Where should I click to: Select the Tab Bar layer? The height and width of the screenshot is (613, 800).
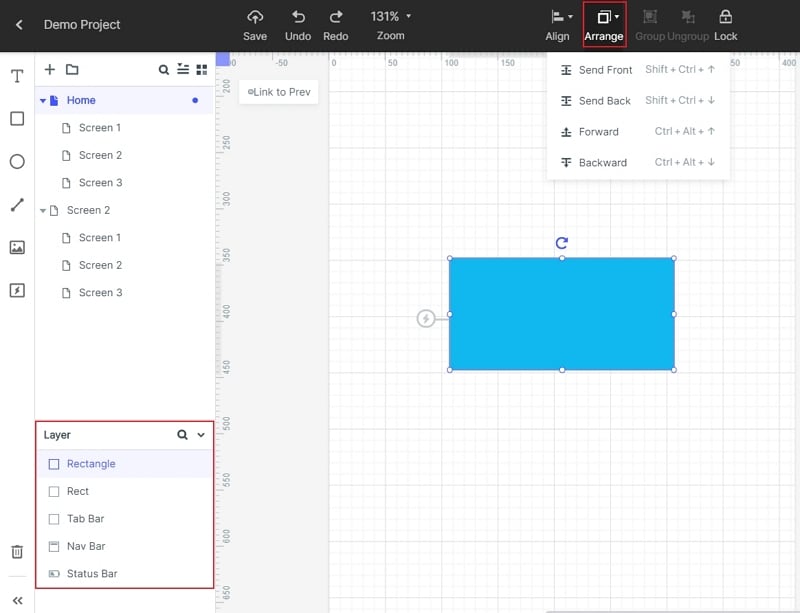(x=124, y=519)
